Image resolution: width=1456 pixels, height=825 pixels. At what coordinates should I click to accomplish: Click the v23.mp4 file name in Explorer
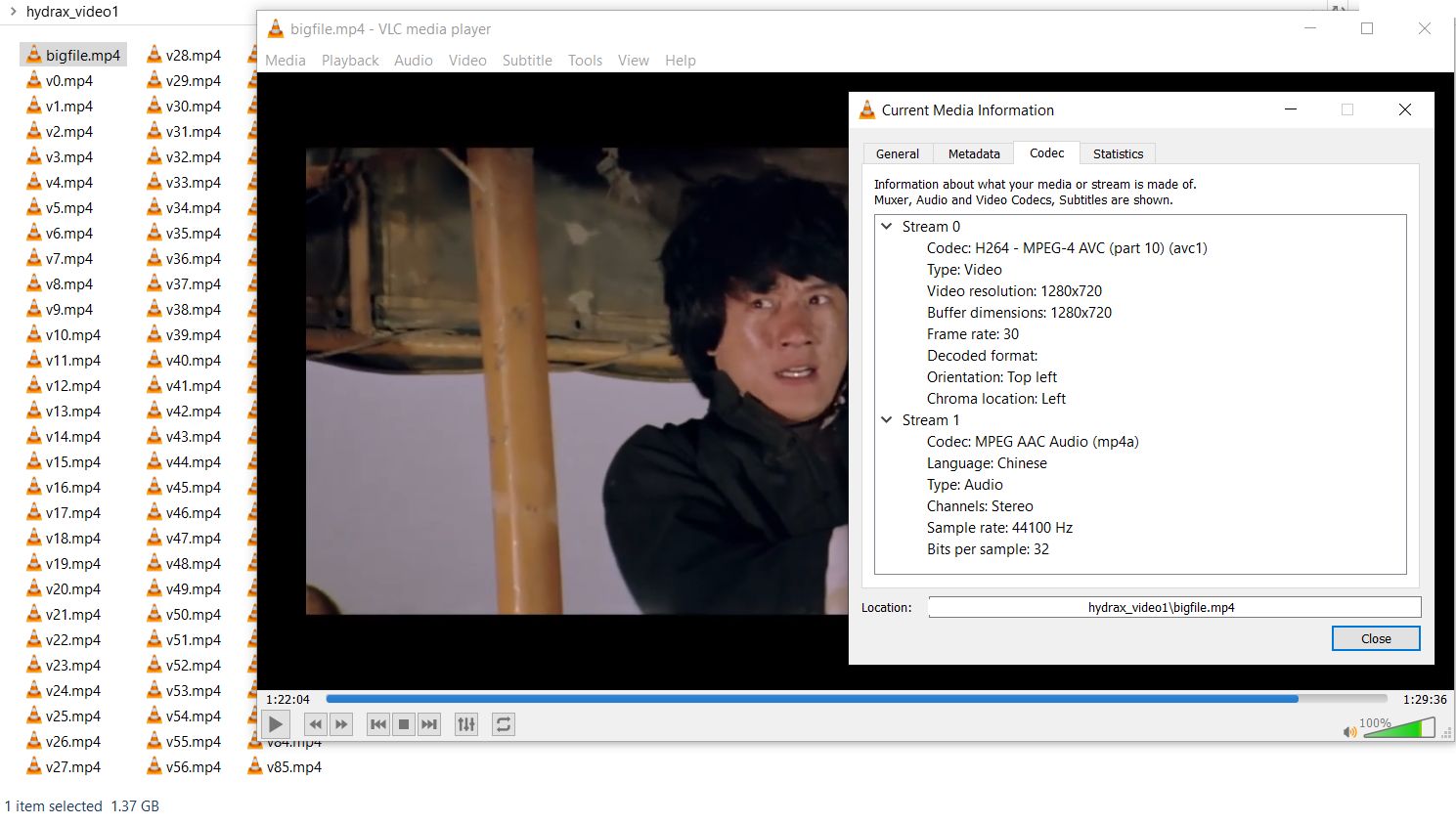click(x=73, y=666)
